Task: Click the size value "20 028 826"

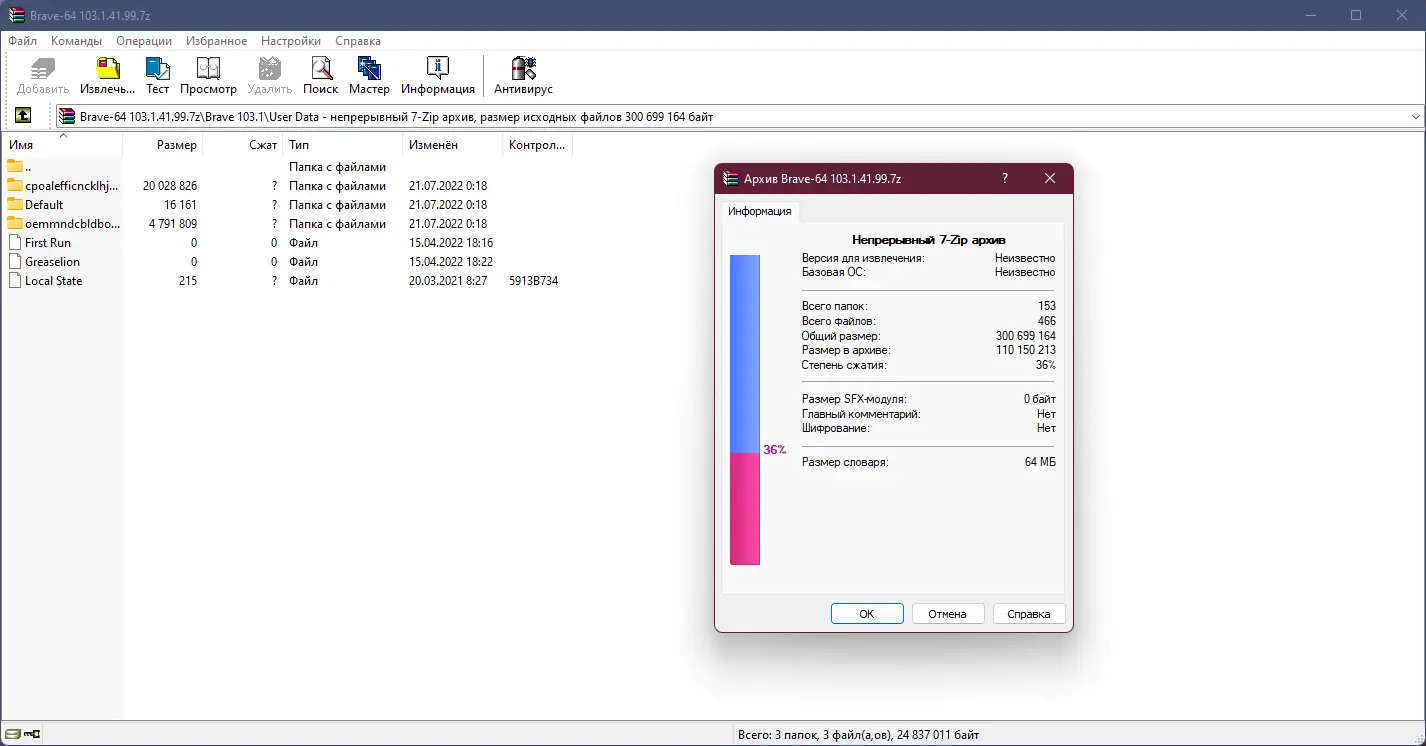Action: (x=170, y=186)
